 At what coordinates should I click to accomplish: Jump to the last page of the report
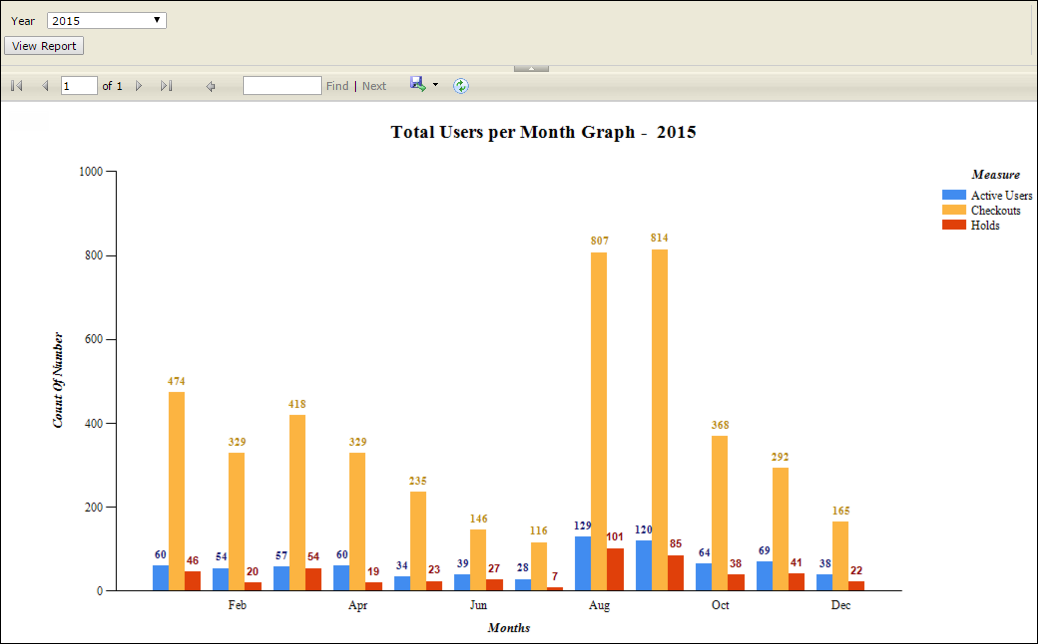click(x=166, y=85)
